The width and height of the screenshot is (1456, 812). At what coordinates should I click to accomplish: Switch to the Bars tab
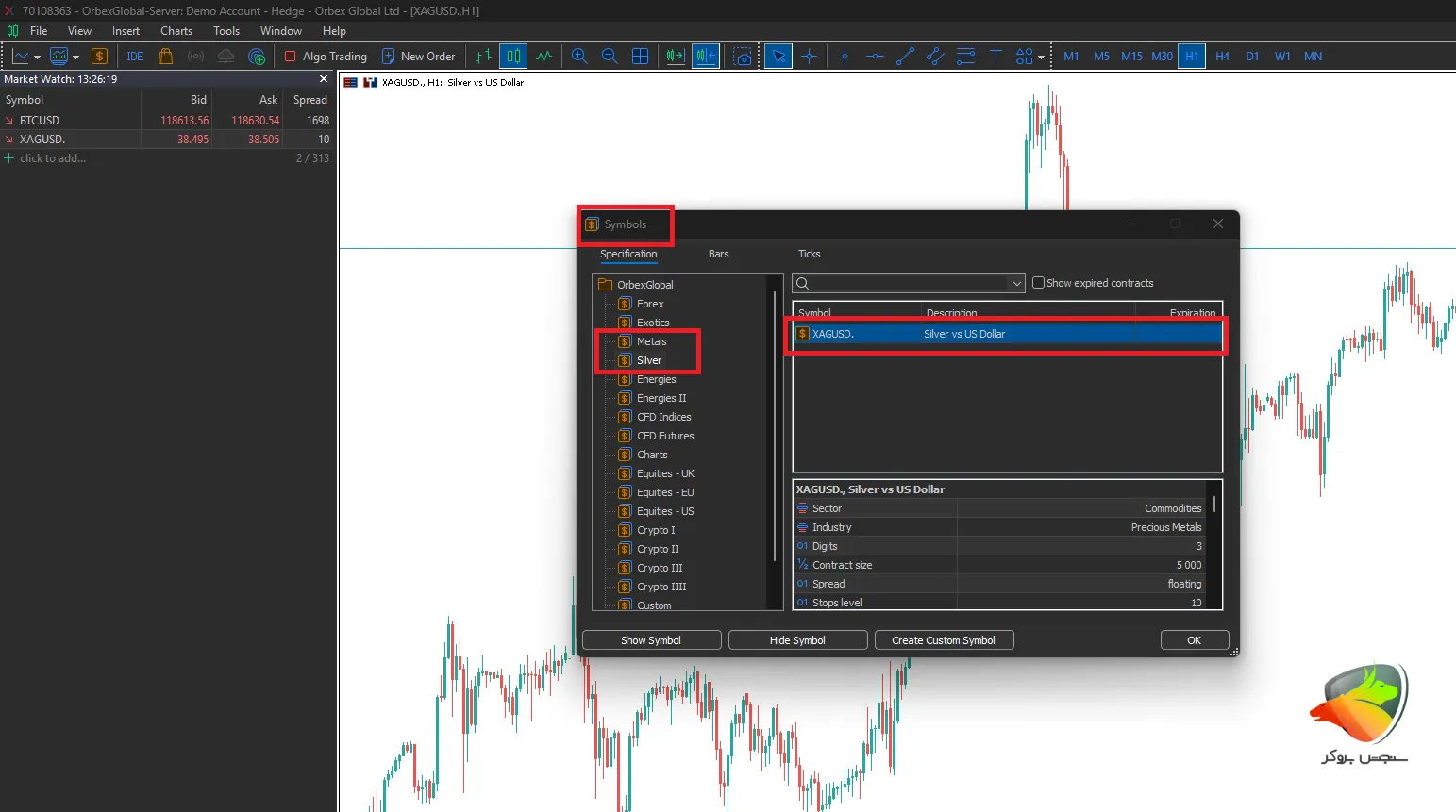(718, 254)
